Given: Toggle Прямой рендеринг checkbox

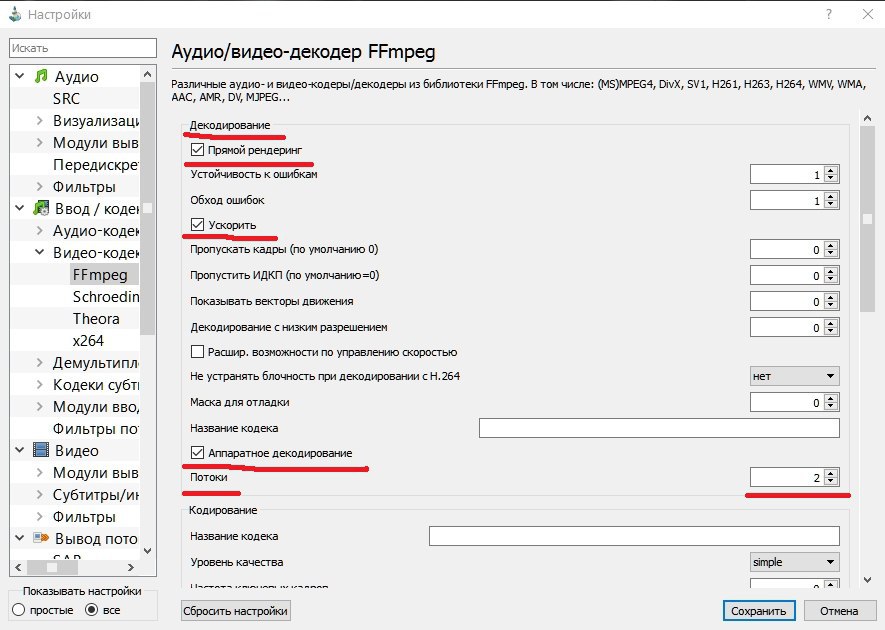Looking at the screenshot, I should click(x=198, y=150).
